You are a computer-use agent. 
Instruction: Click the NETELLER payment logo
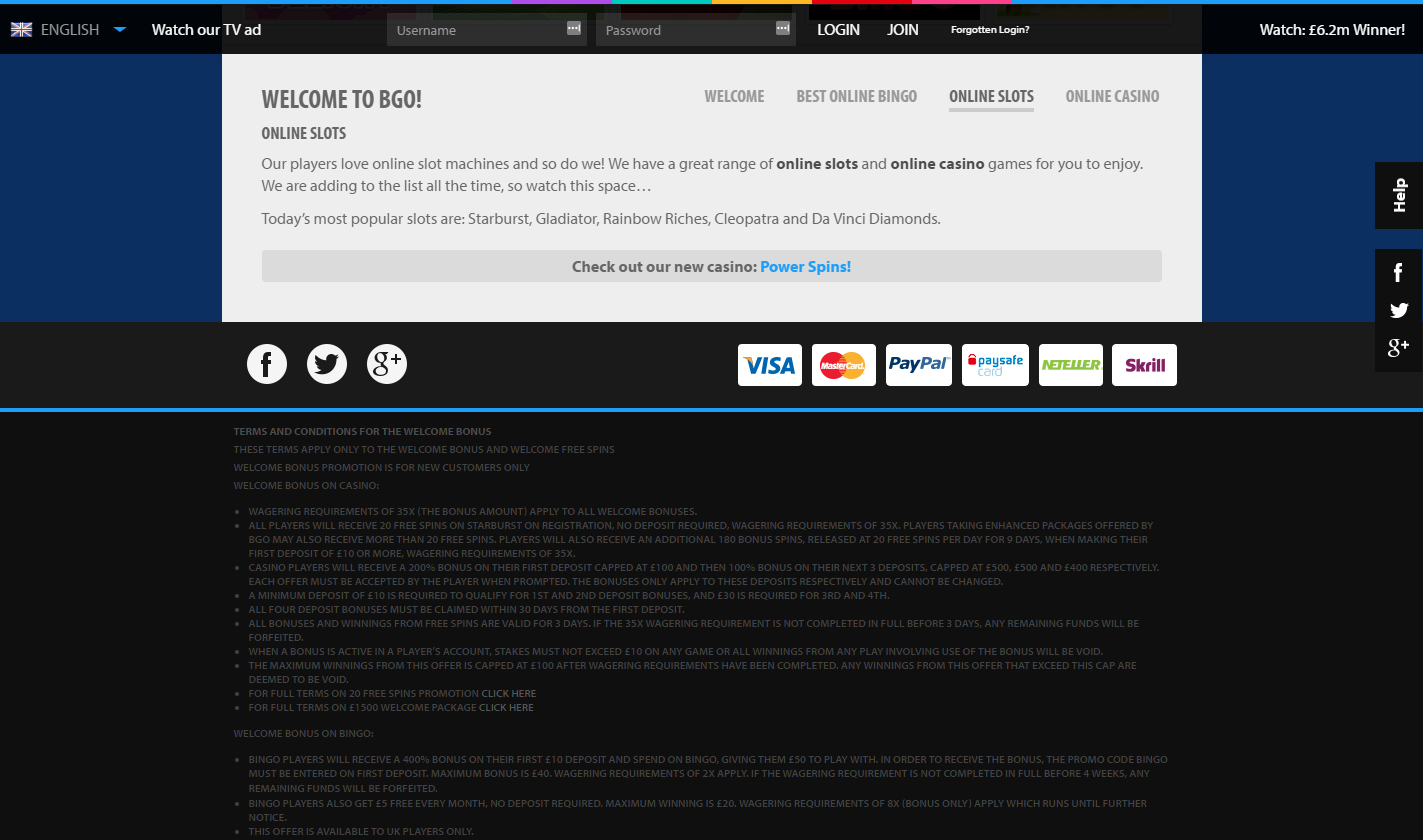pos(1071,365)
